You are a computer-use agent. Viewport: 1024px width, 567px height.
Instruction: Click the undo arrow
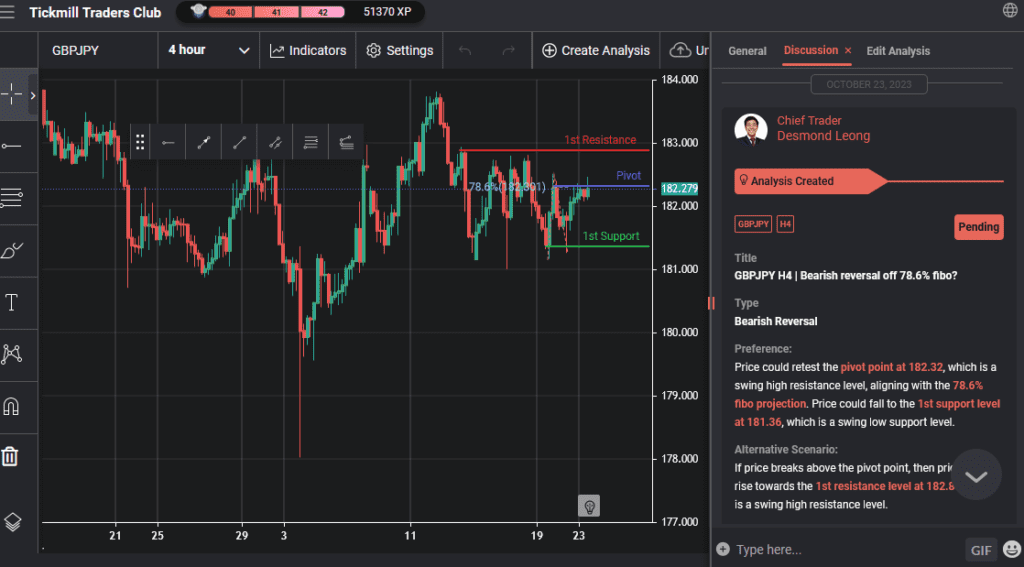tap(465, 50)
